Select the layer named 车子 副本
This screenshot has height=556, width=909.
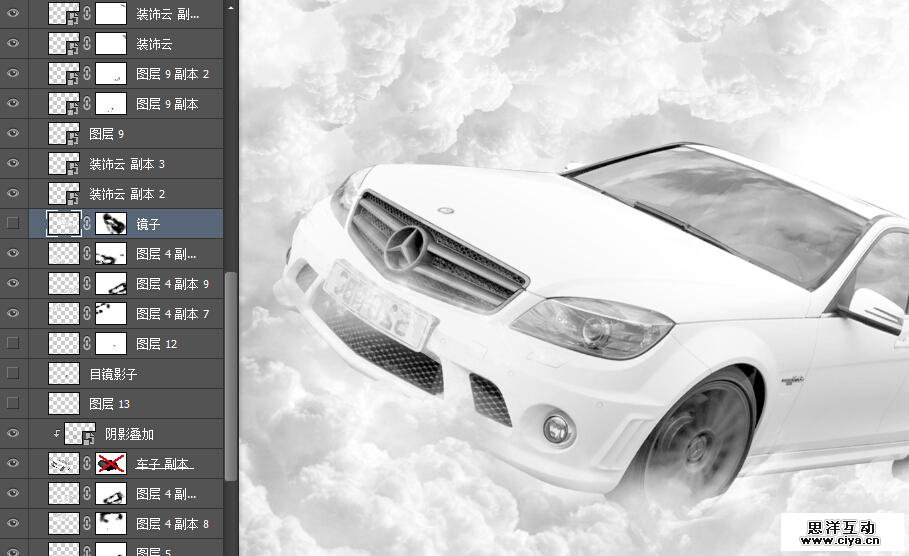(x=164, y=464)
